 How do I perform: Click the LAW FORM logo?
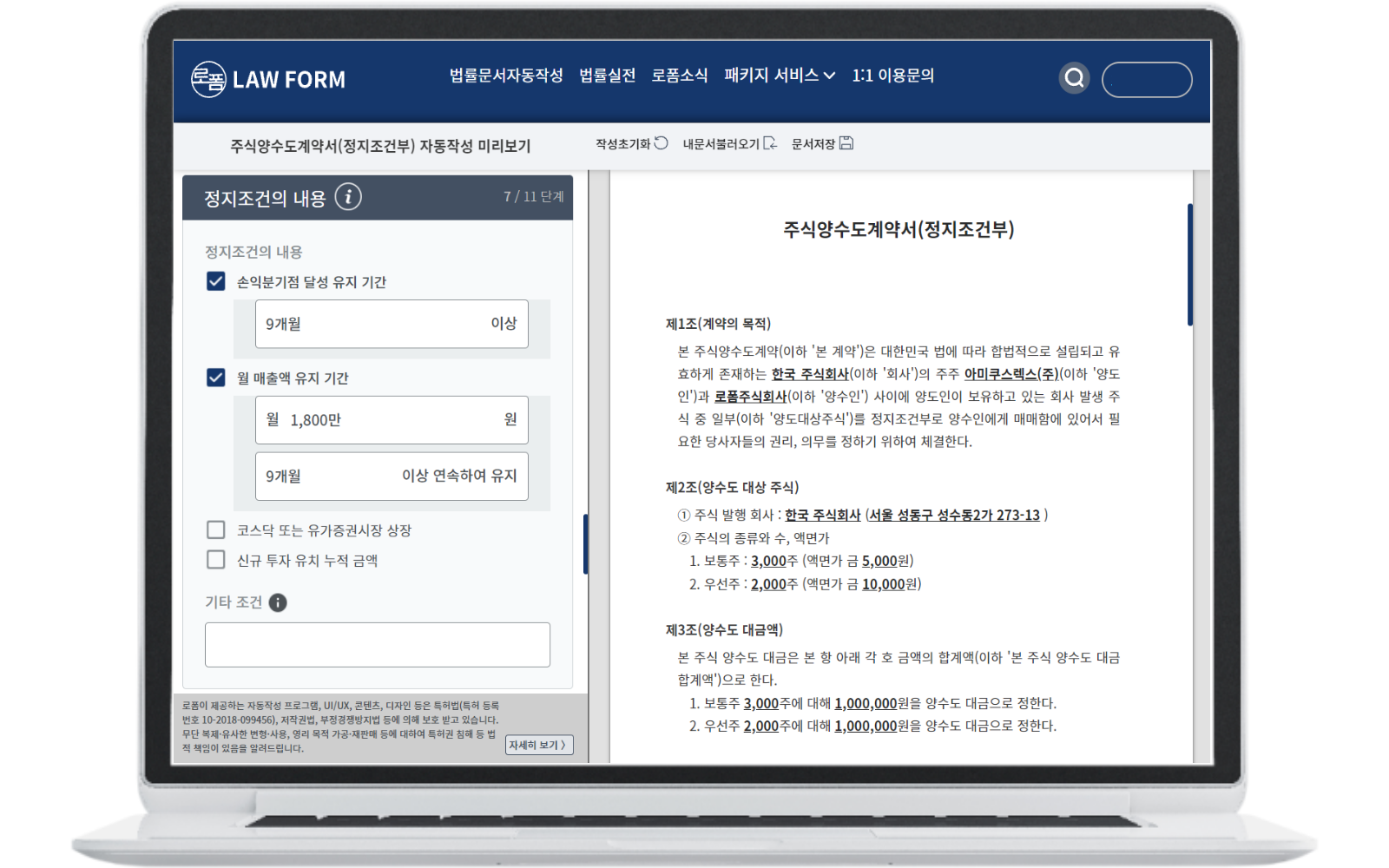(x=268, y=79)
